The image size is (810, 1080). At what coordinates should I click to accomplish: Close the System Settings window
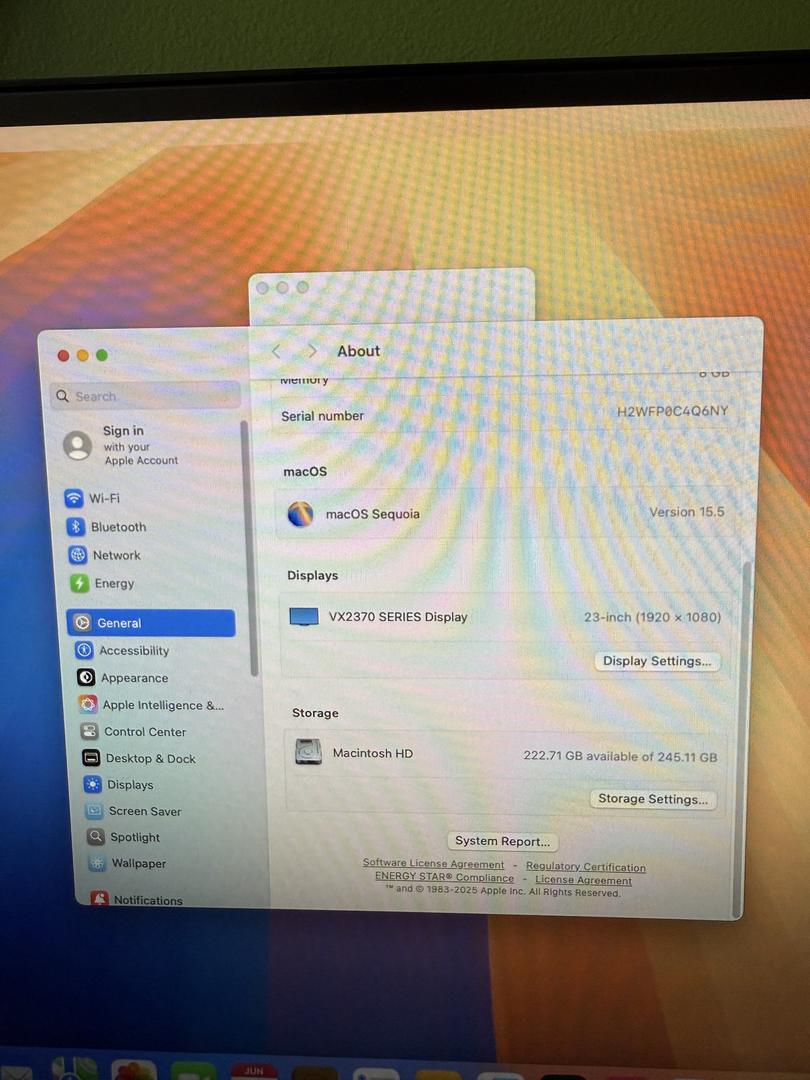coord(63,355)
